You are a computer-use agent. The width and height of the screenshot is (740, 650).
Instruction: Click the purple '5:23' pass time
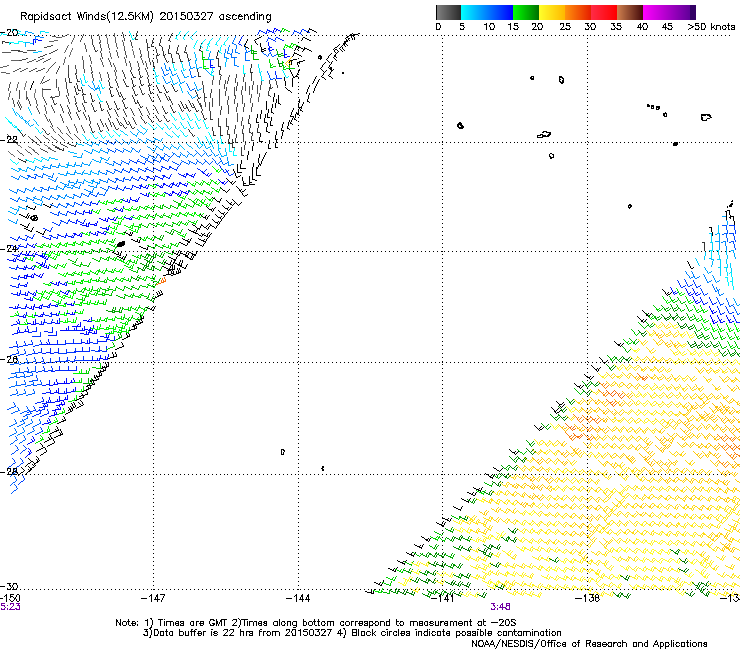(10, 607)
